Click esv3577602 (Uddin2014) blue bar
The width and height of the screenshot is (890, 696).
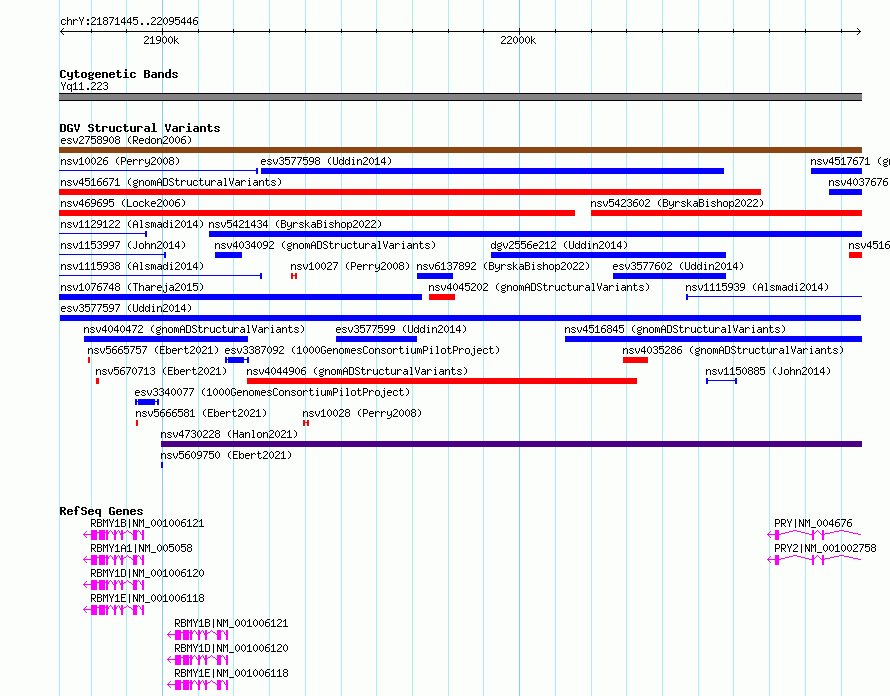coord(669,276)
